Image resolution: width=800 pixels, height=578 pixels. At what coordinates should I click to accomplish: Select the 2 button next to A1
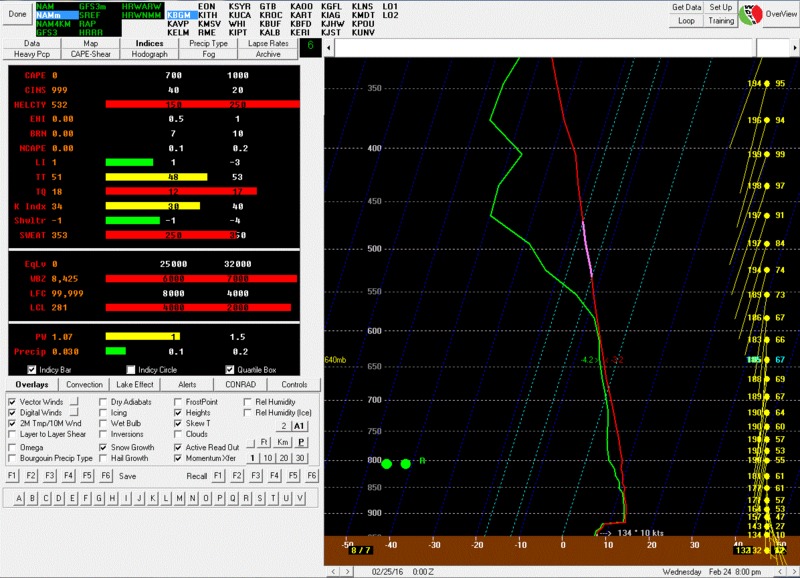click(284, 426)
